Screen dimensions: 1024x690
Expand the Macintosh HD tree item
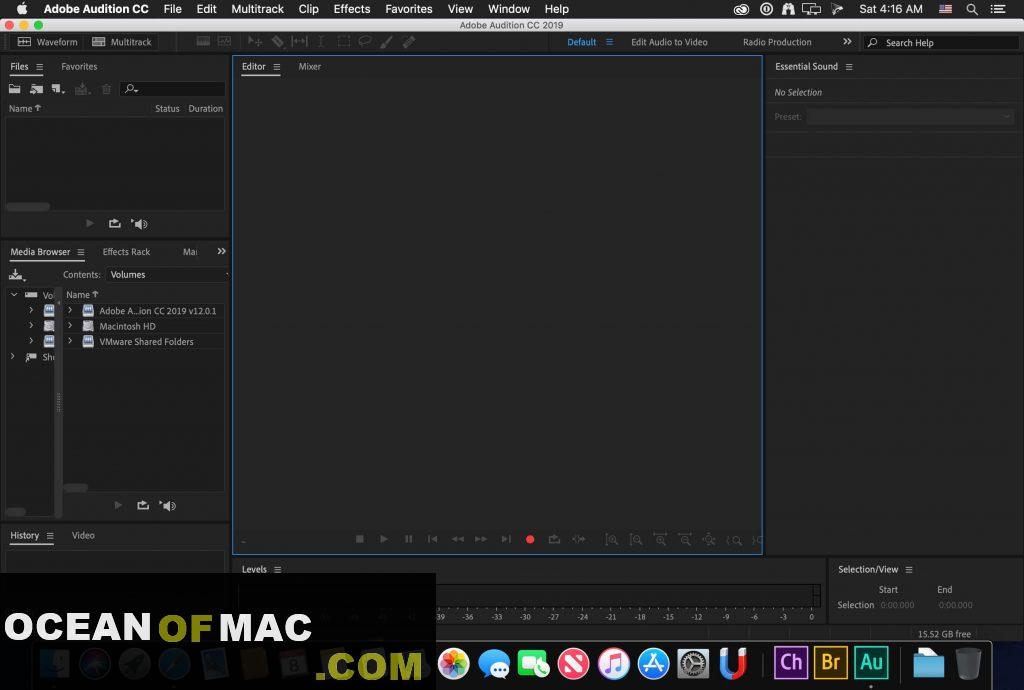click(x=70, y=326)
